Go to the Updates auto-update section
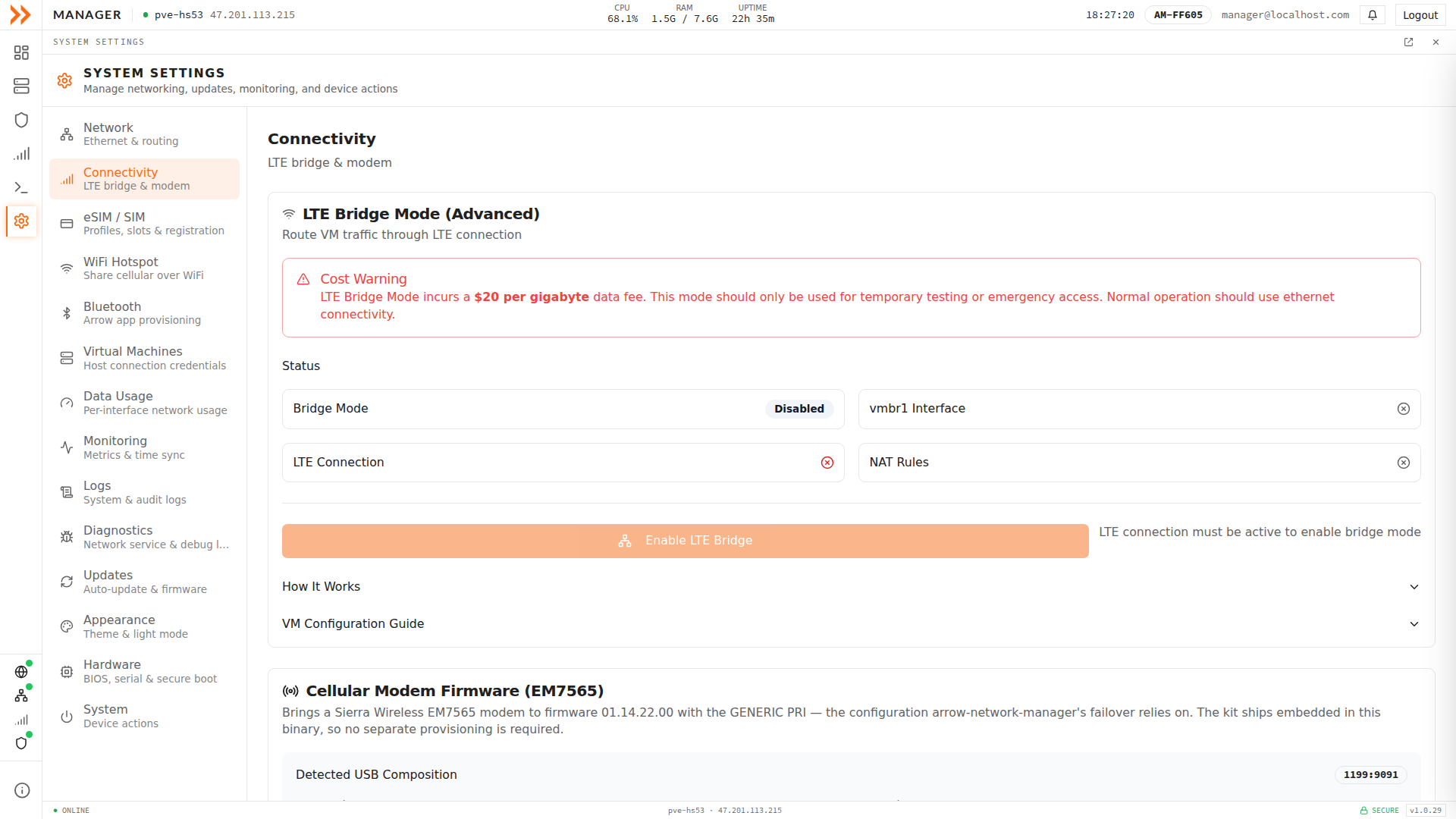1456x819 pixels. point(144,582)
